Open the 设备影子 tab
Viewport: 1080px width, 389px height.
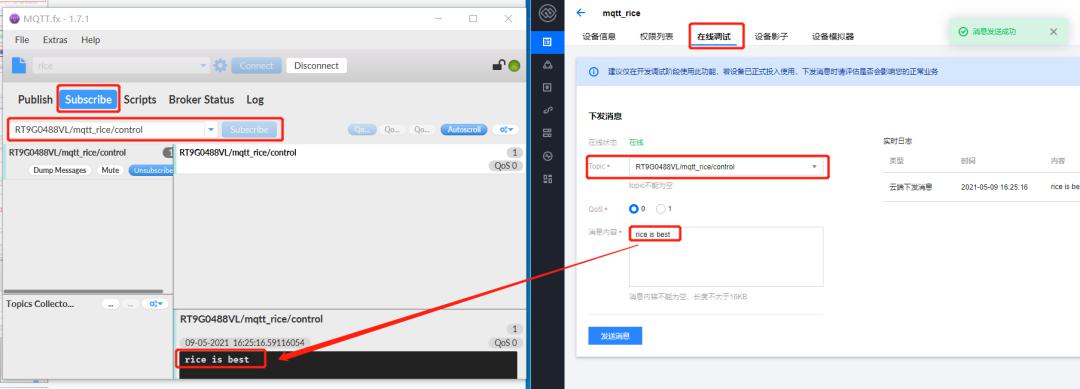coord(771,36)
